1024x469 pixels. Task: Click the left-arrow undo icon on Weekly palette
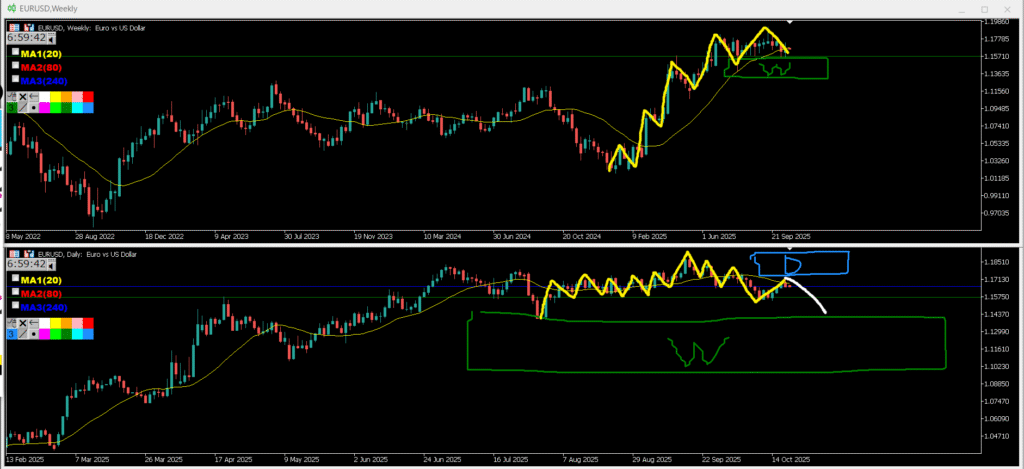click(34, 96)
